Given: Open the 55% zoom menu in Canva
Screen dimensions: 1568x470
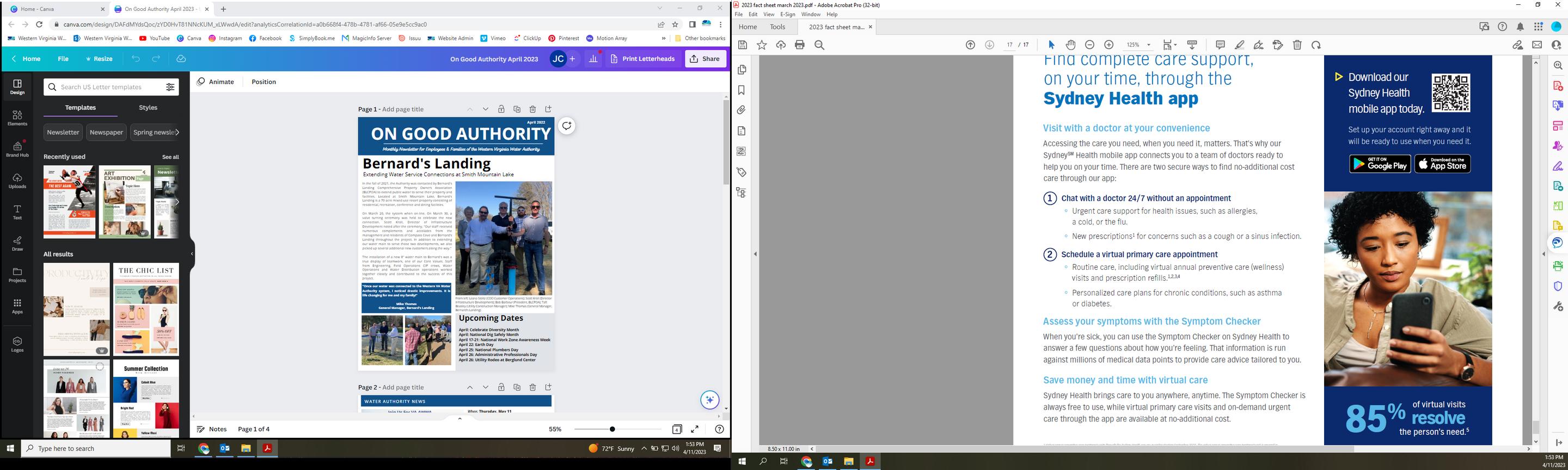Looking at the screenshot, I should [555, 429].
